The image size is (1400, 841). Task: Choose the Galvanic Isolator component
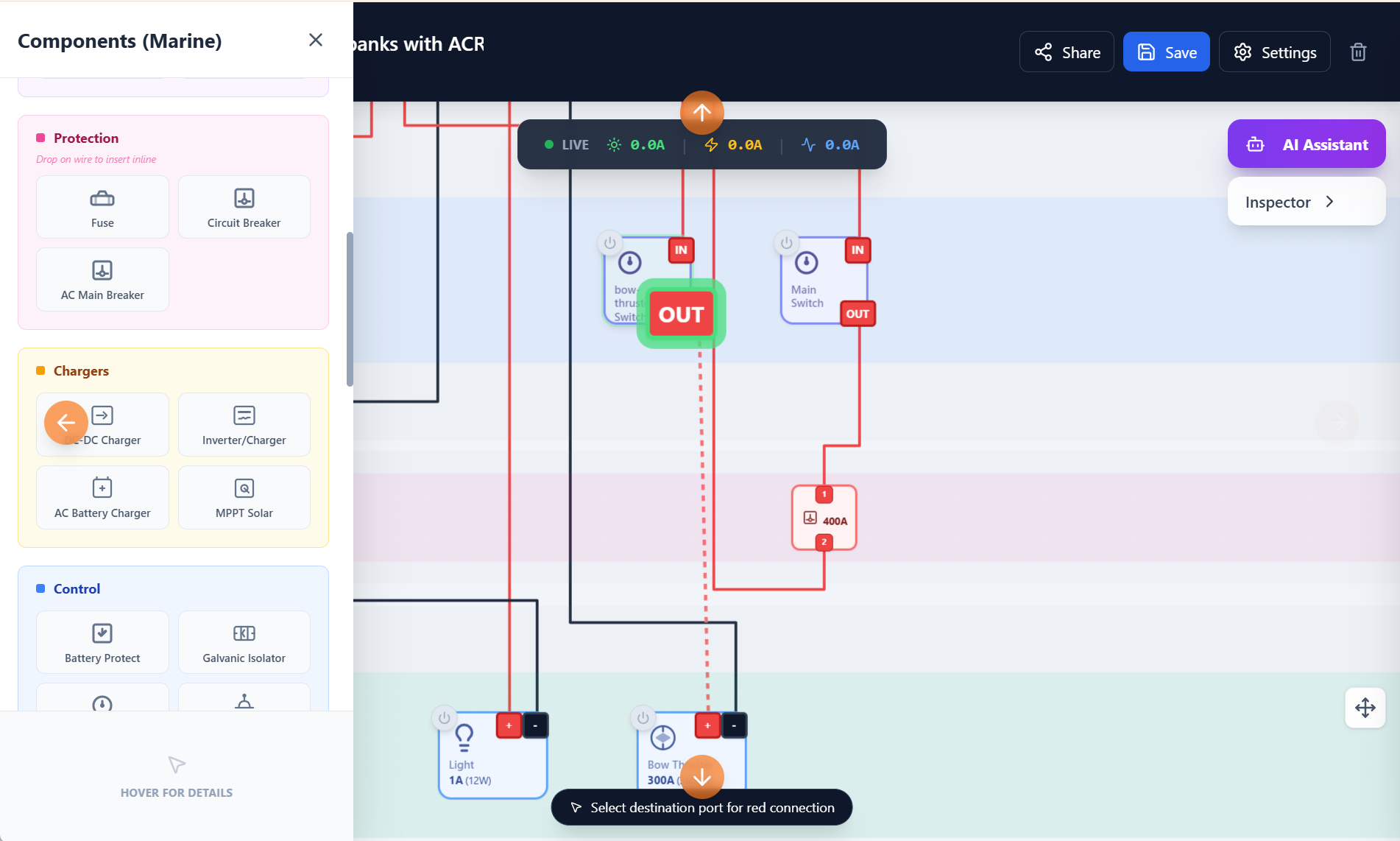(x=244, y=641)
